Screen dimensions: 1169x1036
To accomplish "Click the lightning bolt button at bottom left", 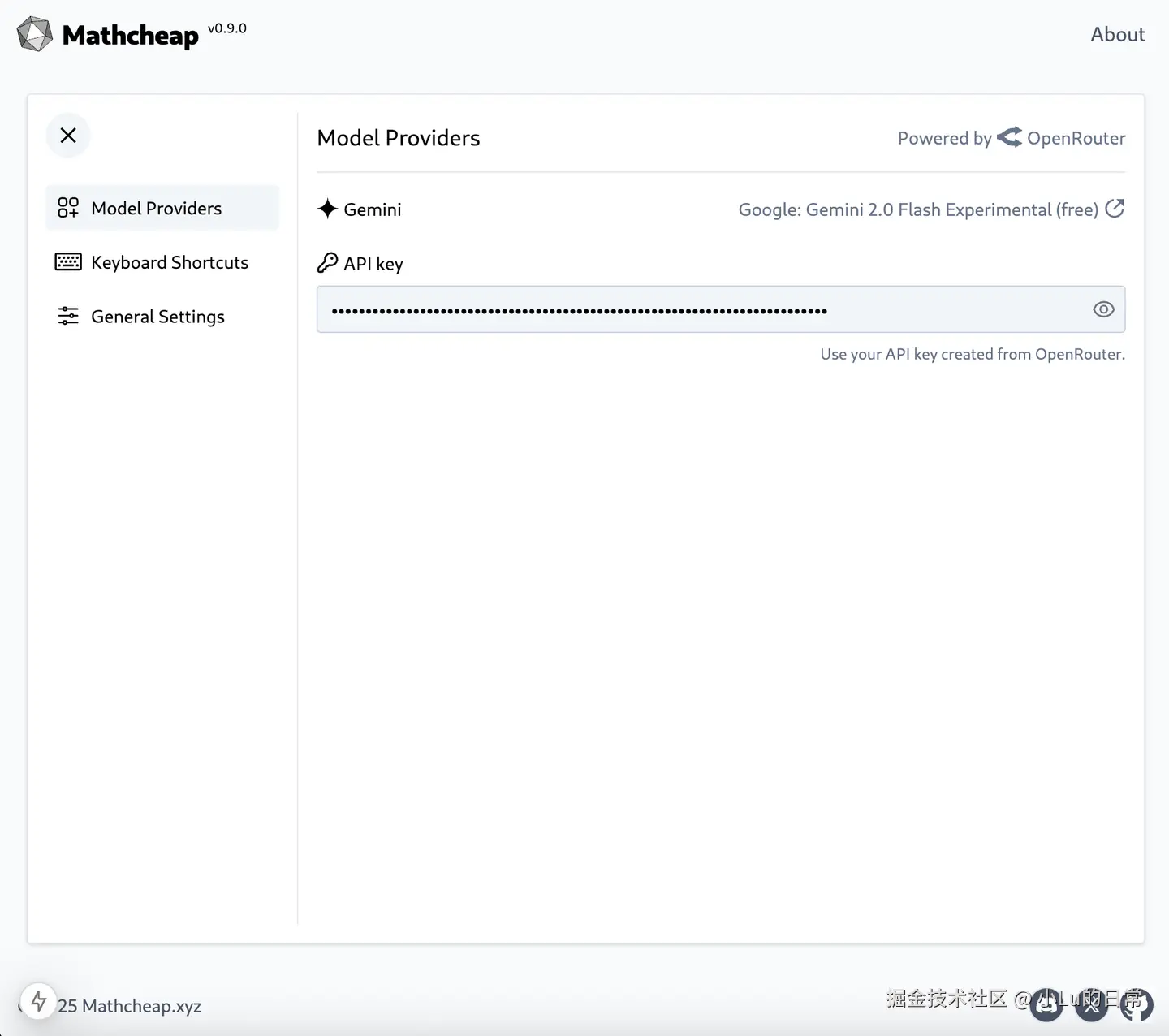I will 38,1002.
